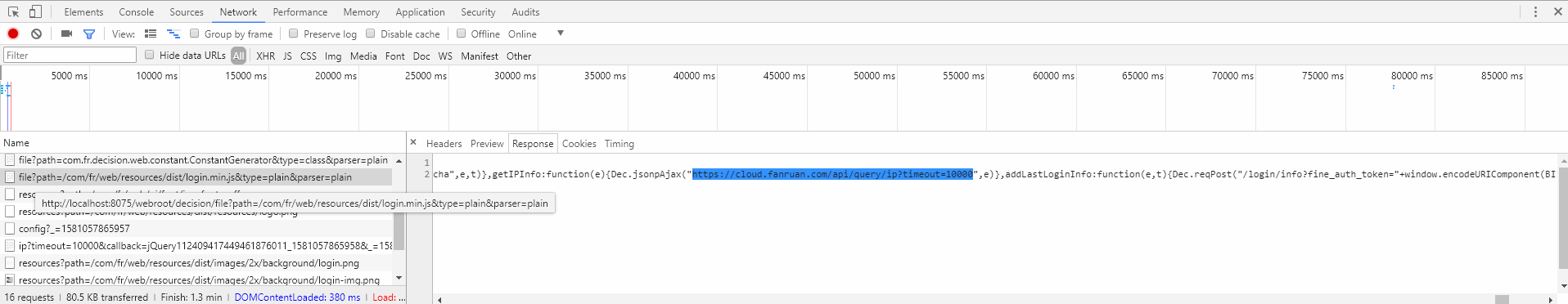Image resolution: width=1568 pixels, height=304 pixels.
Task: Stop recording network log
Action: click(x=13, y=34)
